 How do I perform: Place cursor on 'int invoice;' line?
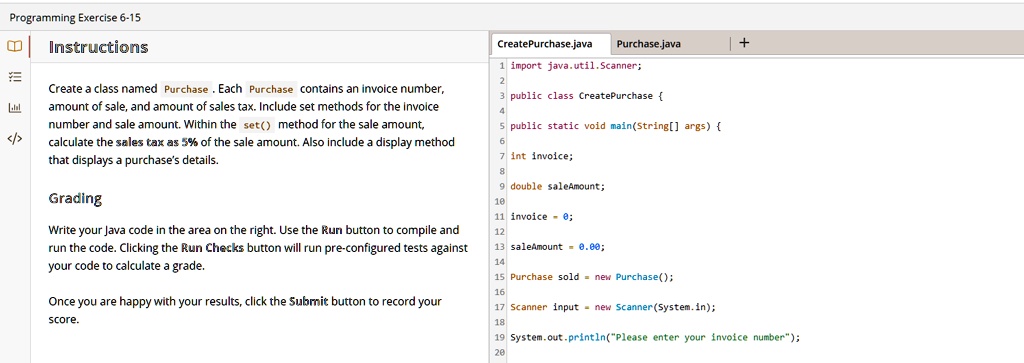coord(541,156)
